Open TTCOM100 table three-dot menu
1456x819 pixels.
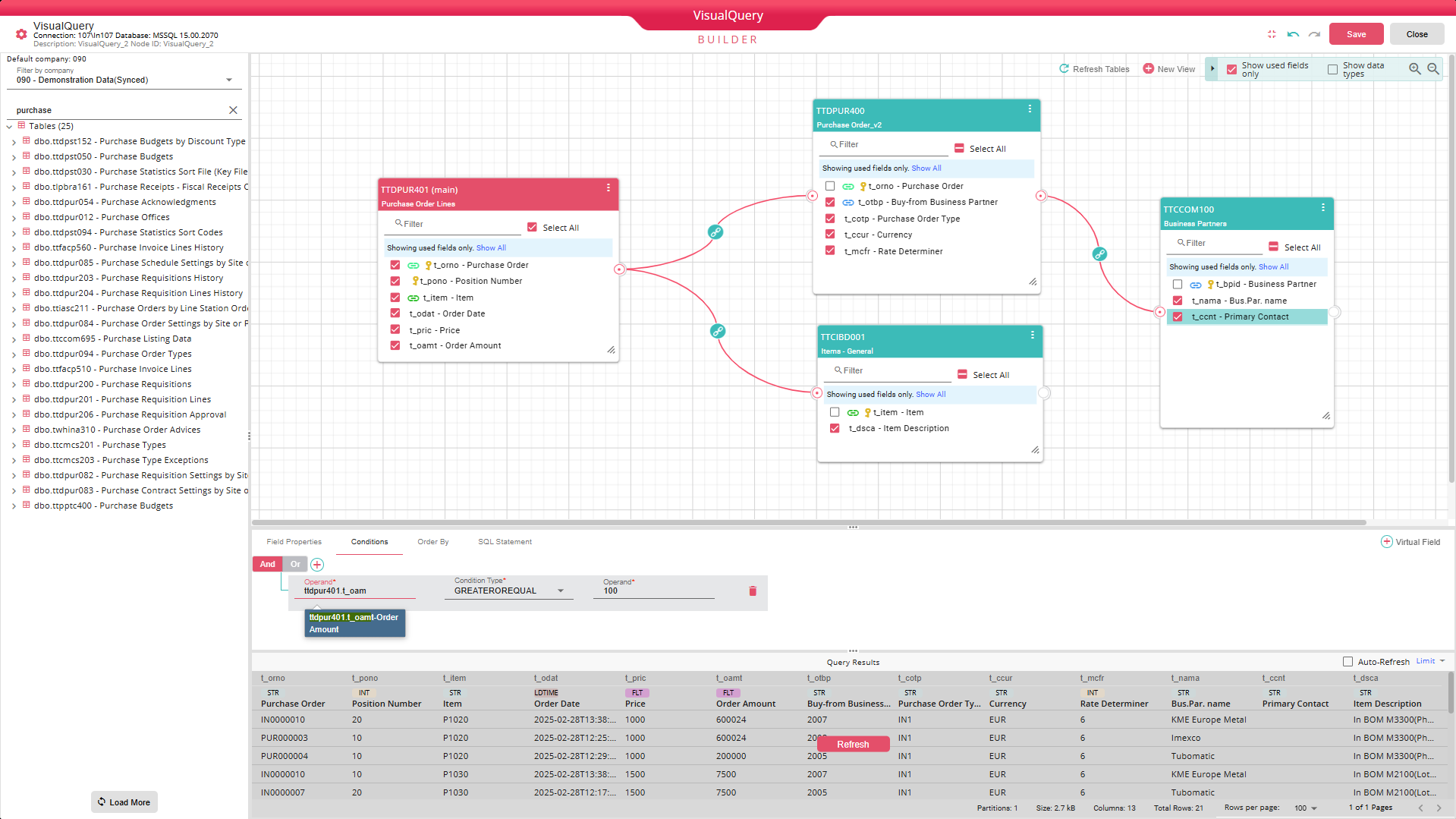[x=1323, y=208]
